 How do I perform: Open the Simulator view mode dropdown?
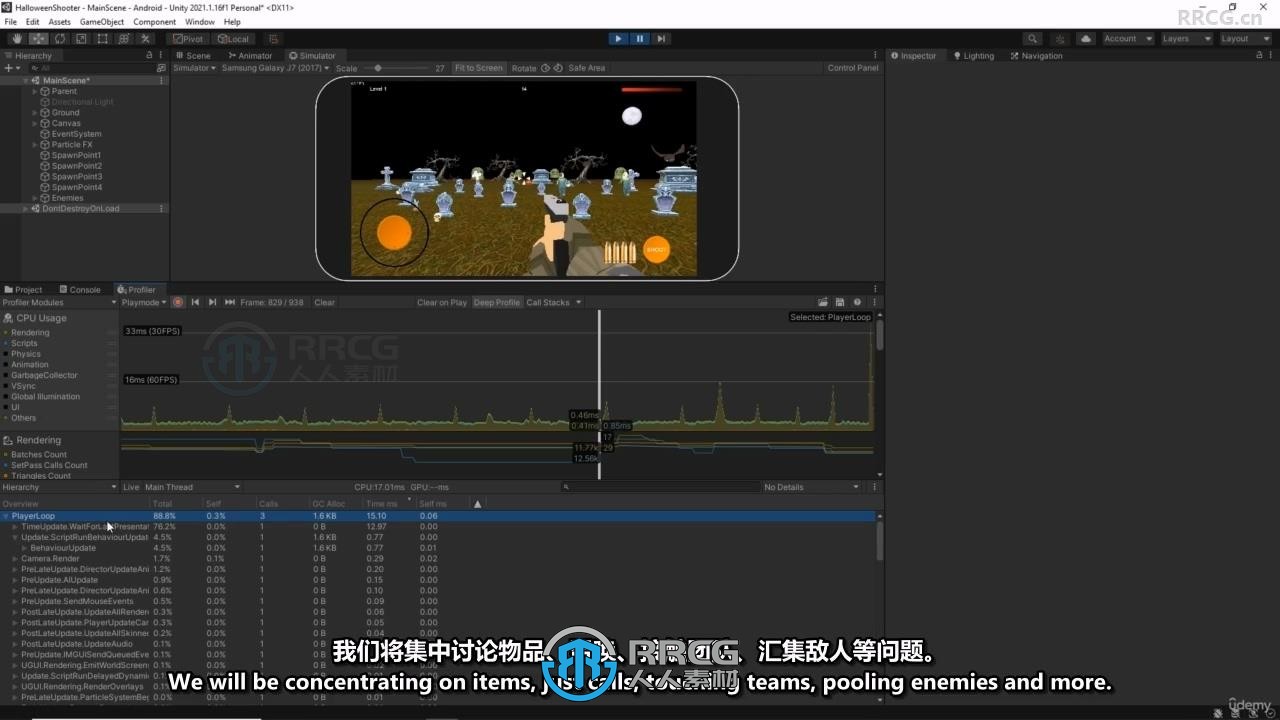(194, 68)
